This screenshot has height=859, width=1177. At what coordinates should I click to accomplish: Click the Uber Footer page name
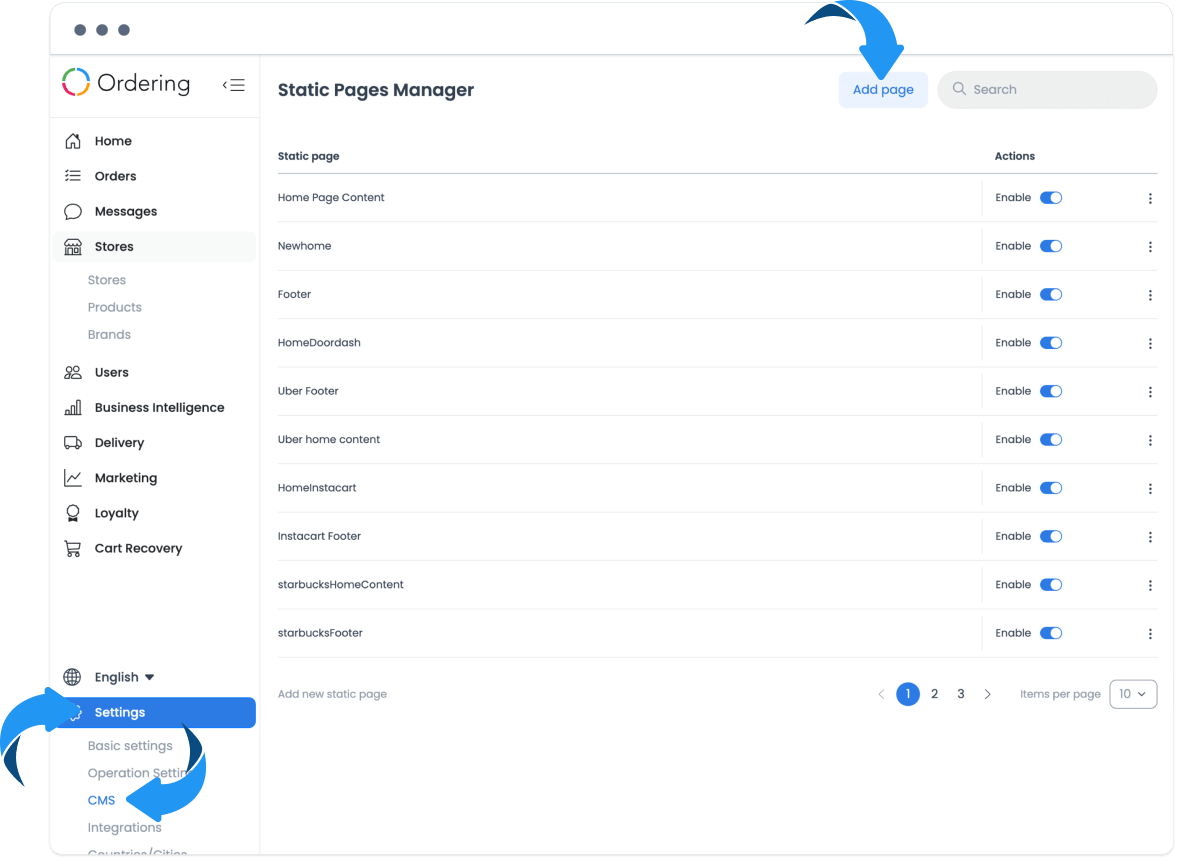[309, 391]
